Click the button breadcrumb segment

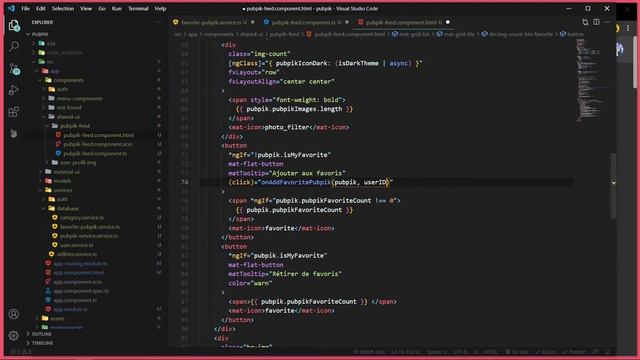coord(575,34)
